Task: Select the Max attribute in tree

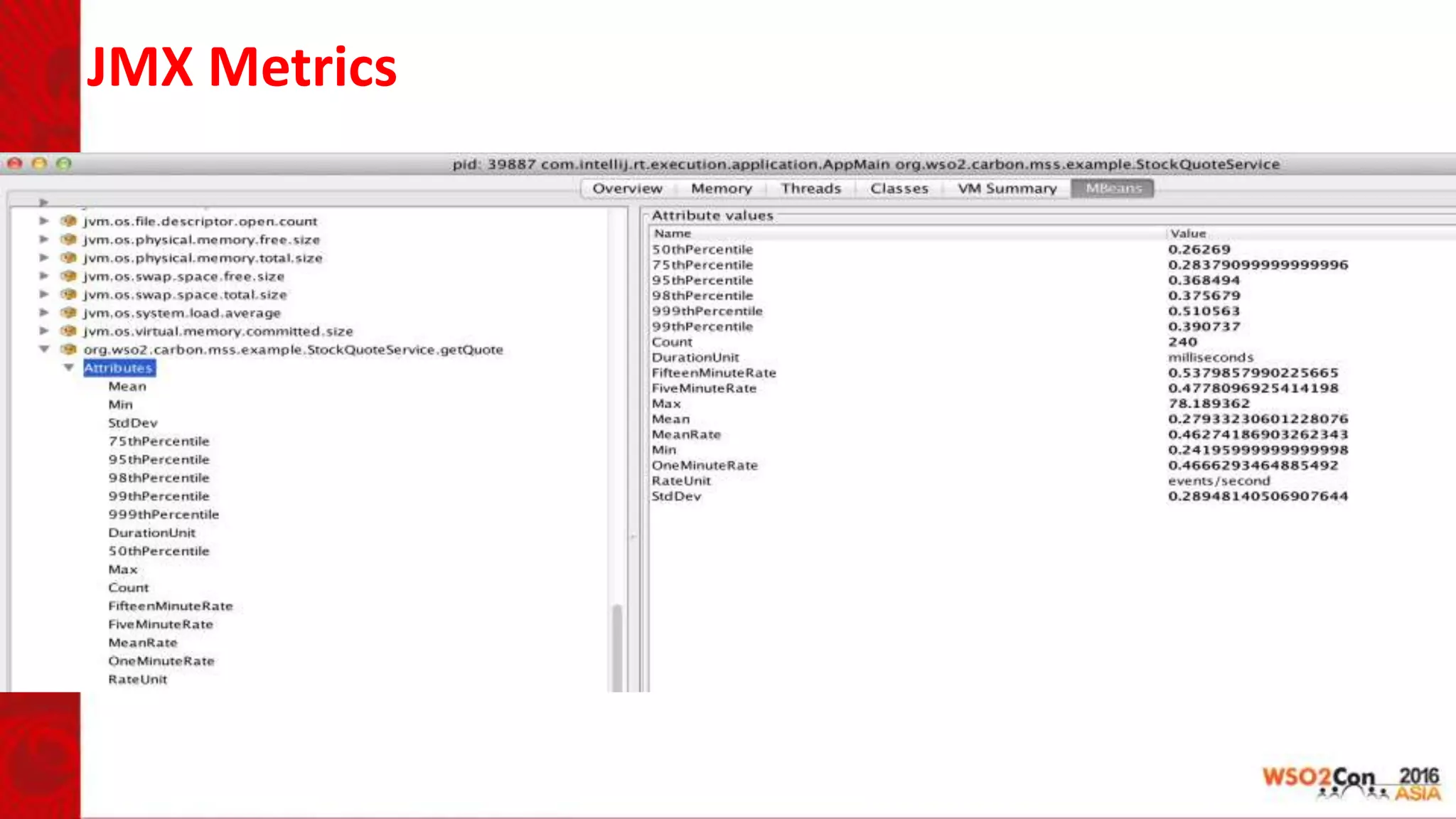Action: click(123, 569)
